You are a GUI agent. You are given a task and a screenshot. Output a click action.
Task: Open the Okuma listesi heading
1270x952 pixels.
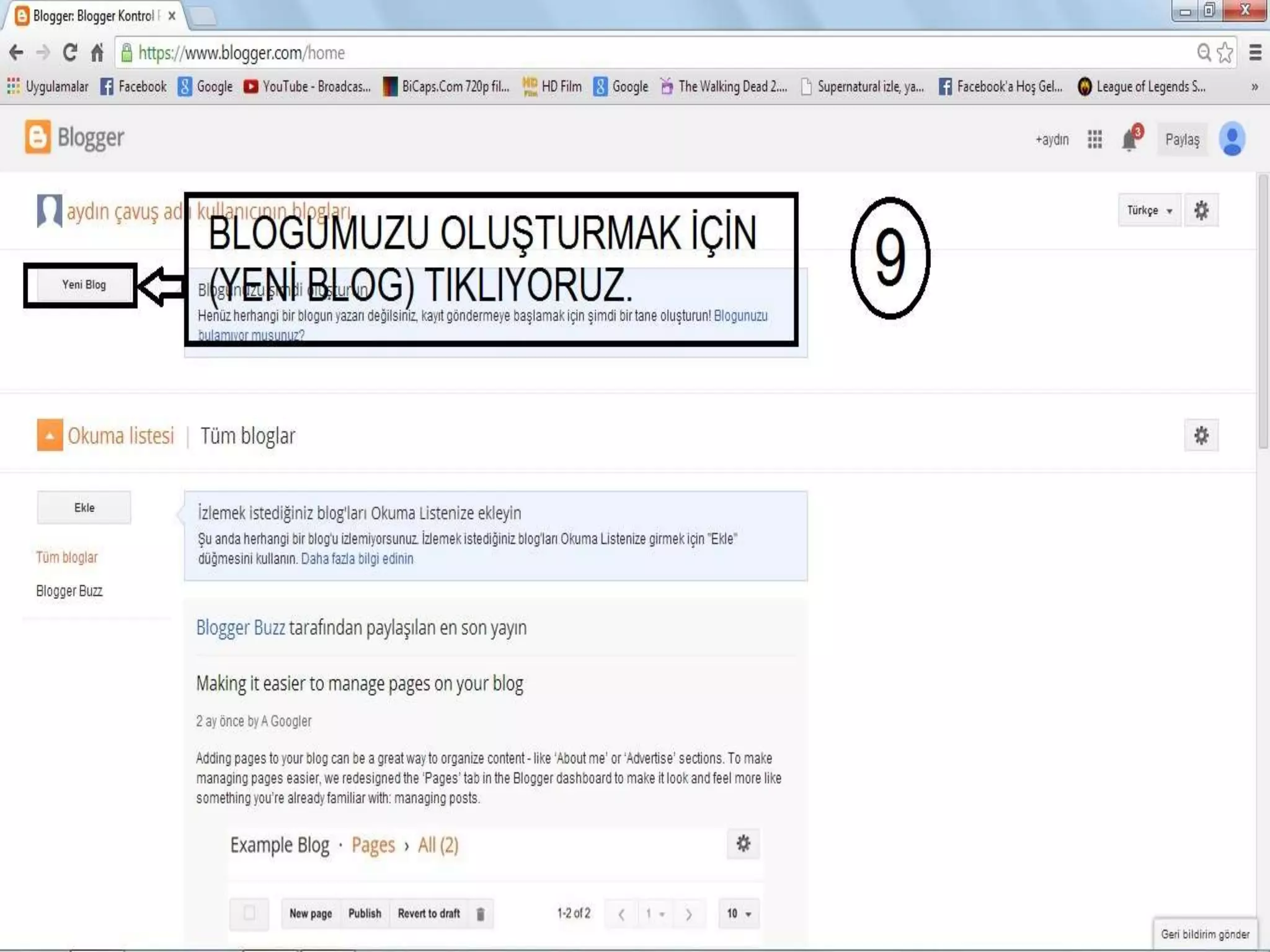point(121,436)
